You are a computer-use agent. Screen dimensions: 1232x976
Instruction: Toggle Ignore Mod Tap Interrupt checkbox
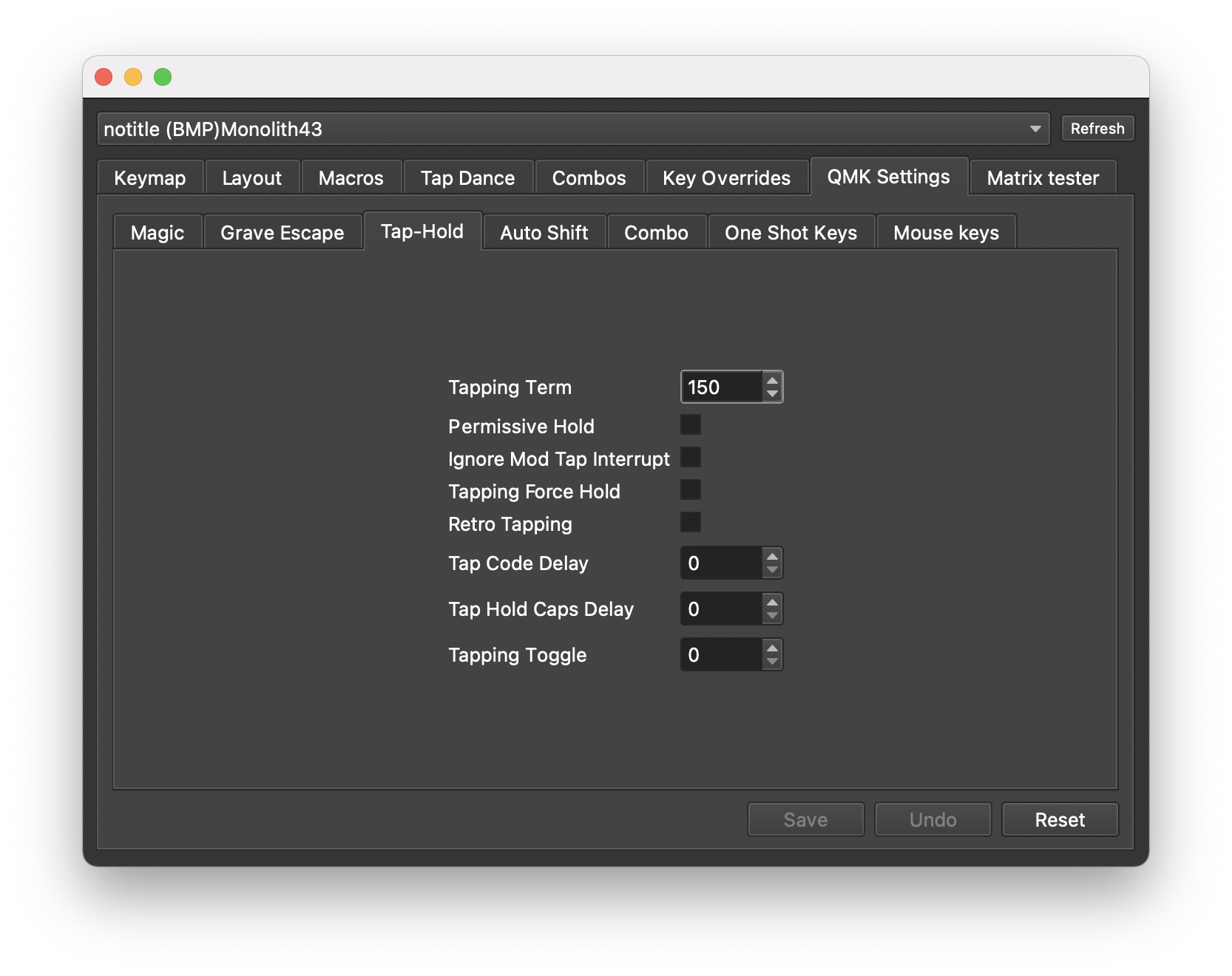tap(691, 458)
